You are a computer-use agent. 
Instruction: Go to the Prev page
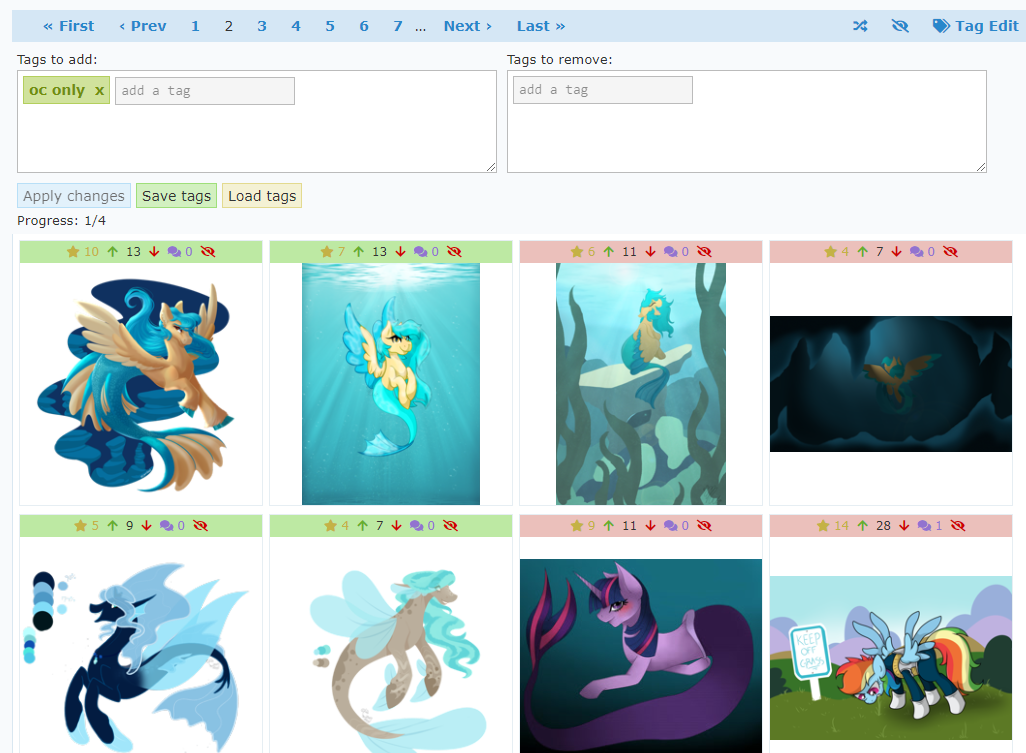(x=143, y=26)
